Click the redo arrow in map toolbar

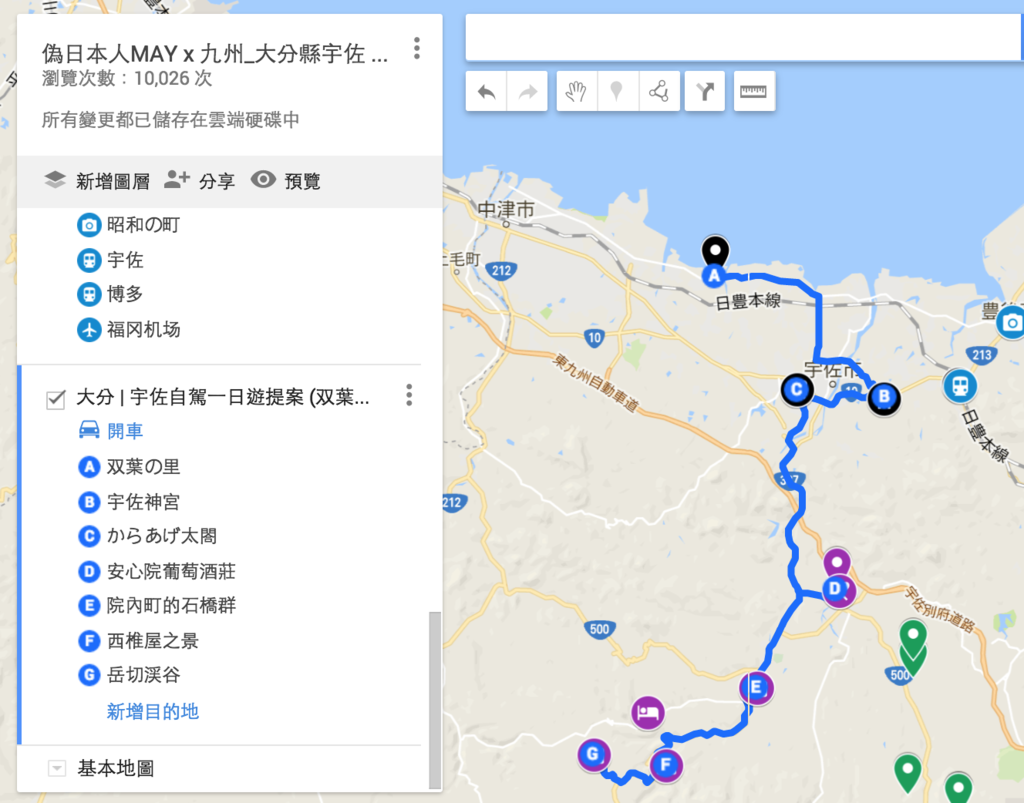[528, 91]
